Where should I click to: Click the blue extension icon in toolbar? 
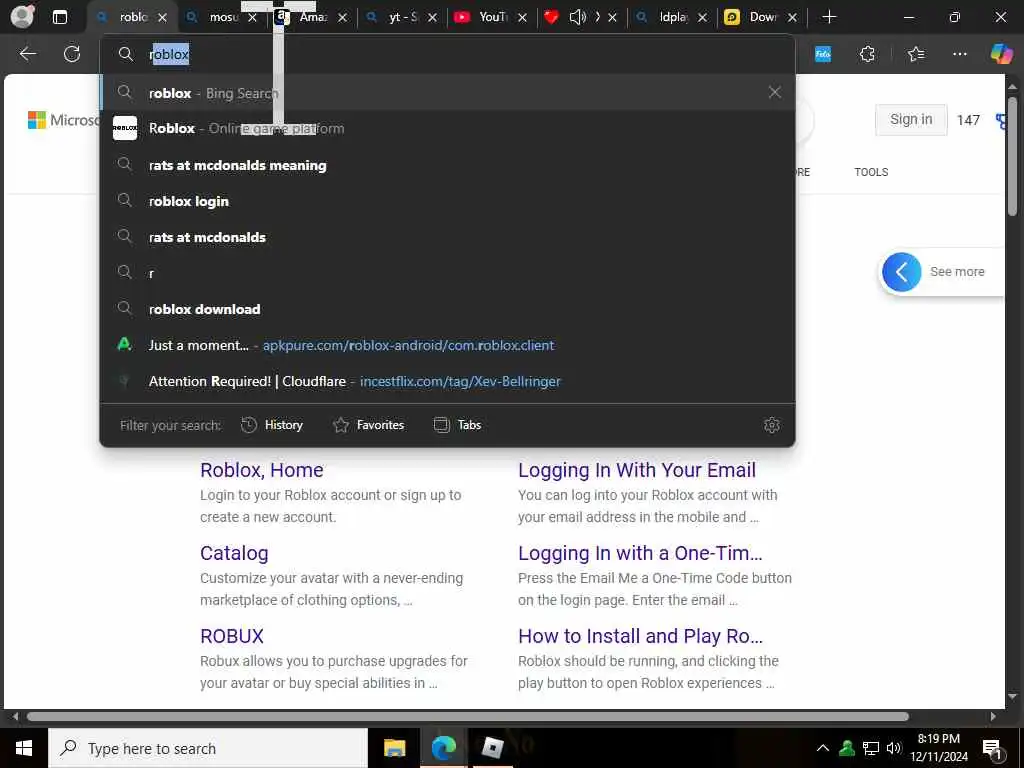pyautogui.click(x=823, y=54)
